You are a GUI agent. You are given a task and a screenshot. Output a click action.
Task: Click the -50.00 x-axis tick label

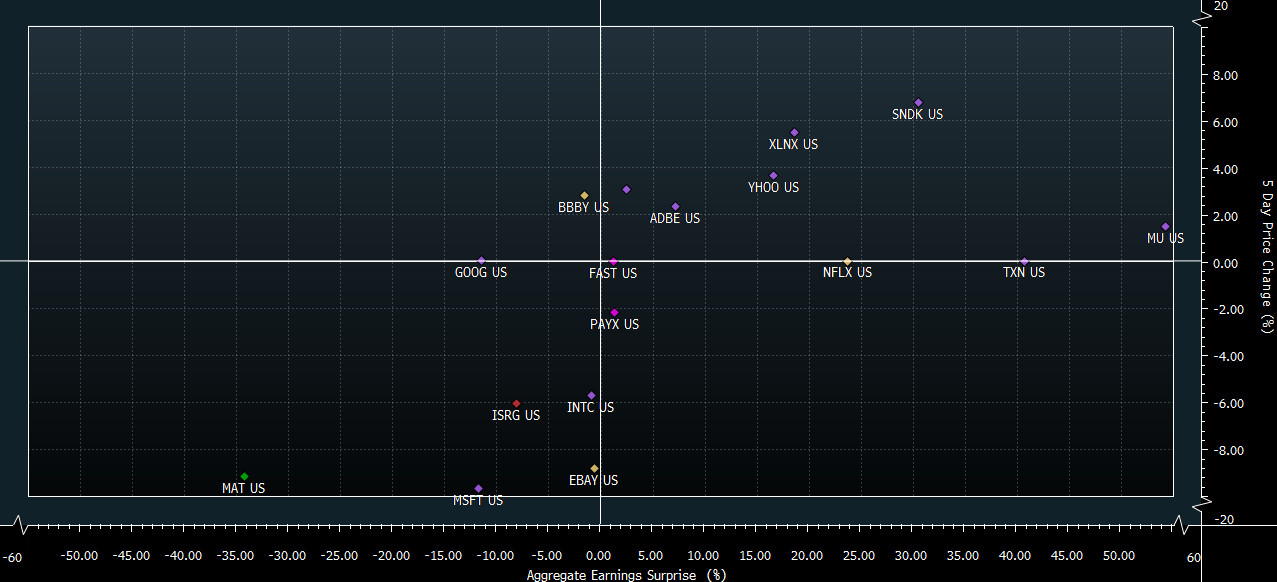point(79,556)
